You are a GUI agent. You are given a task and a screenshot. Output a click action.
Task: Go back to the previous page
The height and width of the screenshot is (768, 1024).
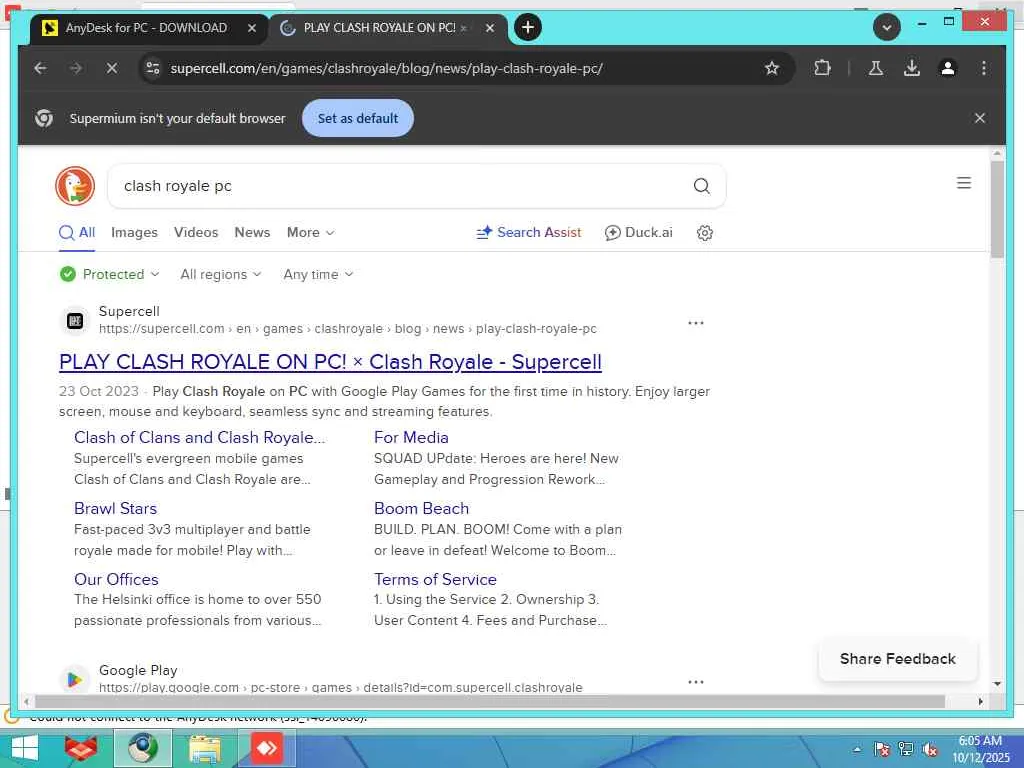(40, 68)
